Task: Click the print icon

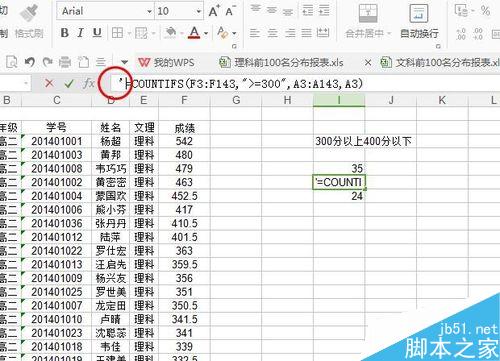Action: click(65, 62)
